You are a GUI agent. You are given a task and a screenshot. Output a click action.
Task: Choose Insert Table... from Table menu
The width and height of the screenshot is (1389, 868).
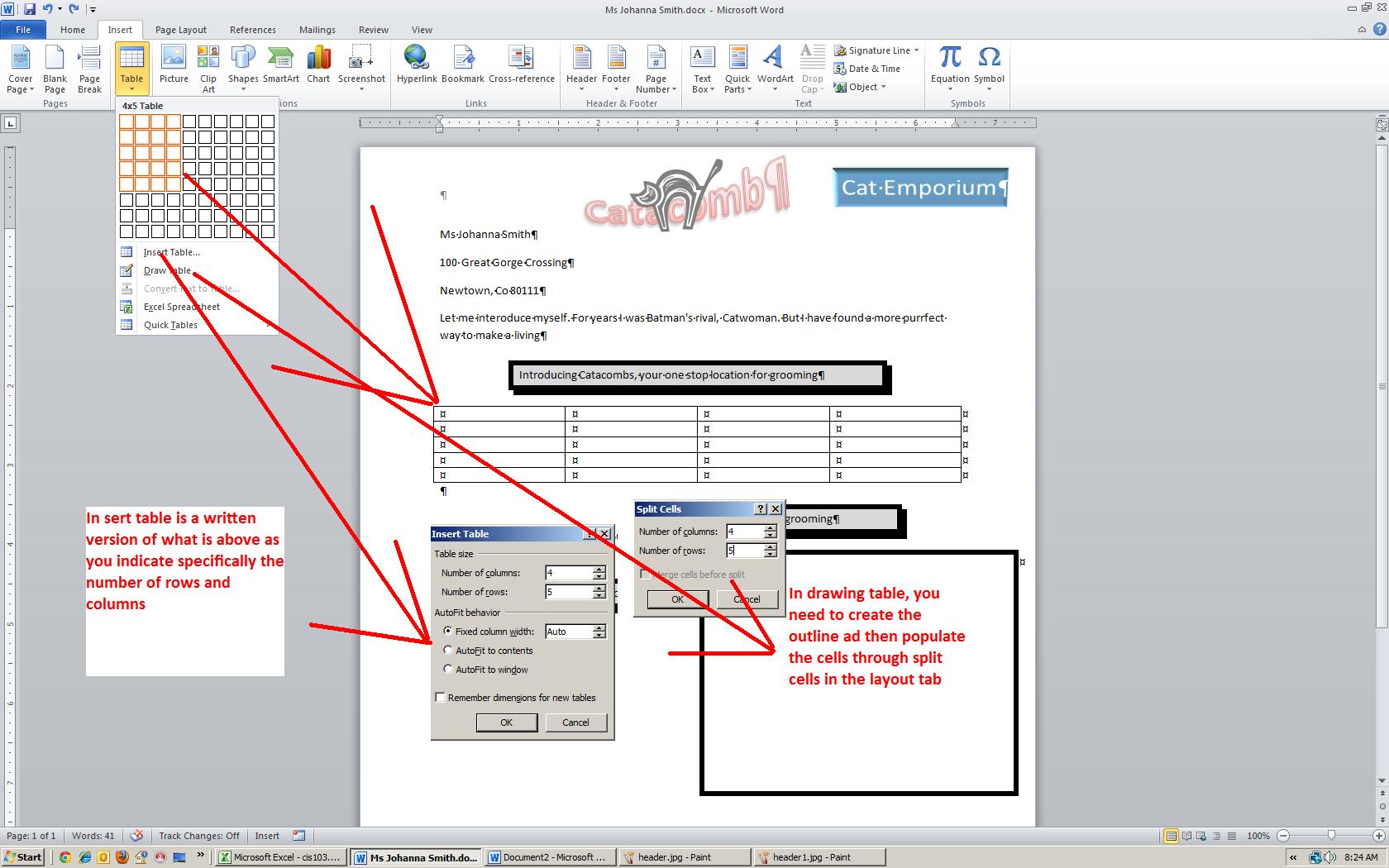(171, 252)
